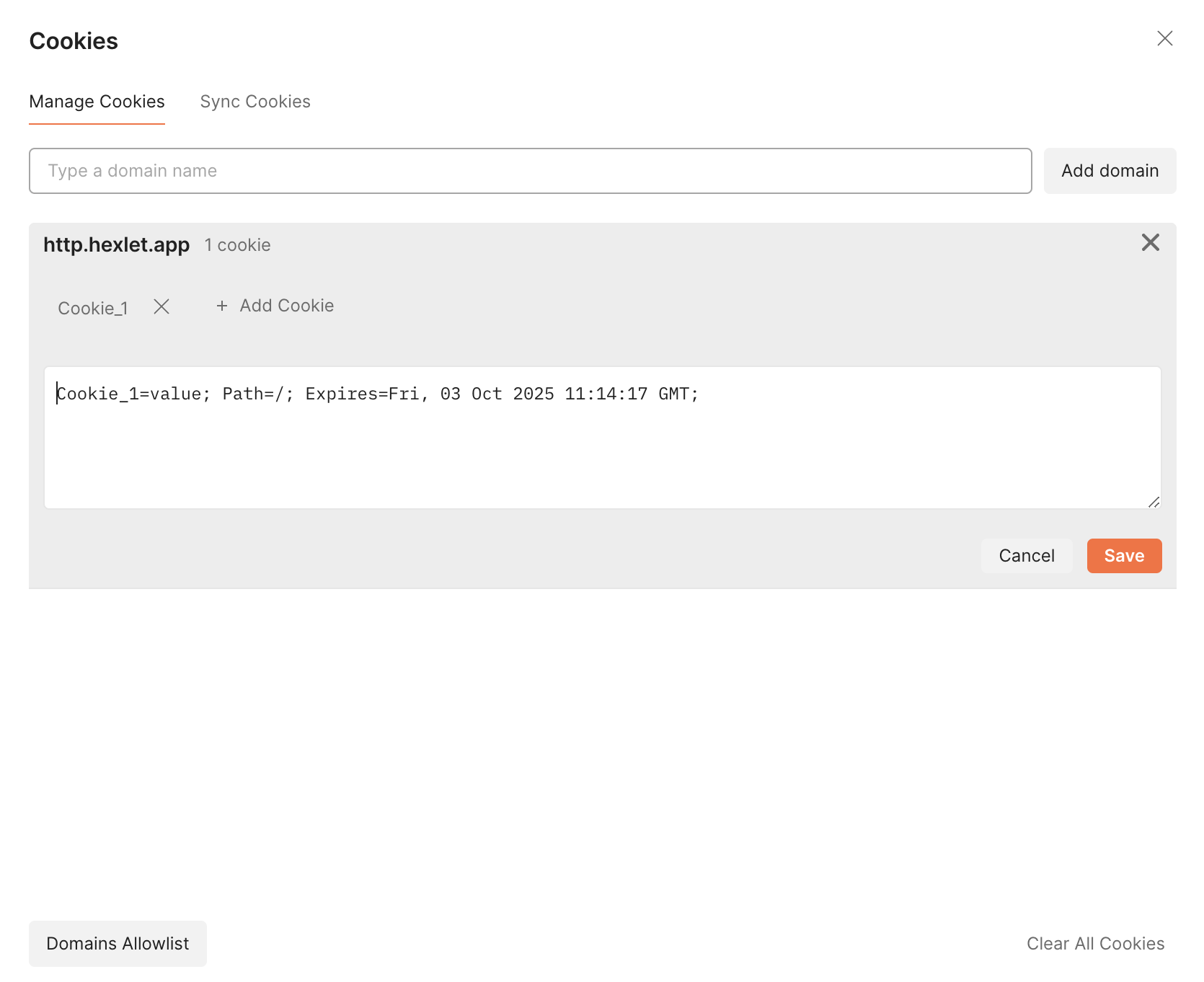
Task: Focus the domain name input field
Action: click(x=530, y=171)
